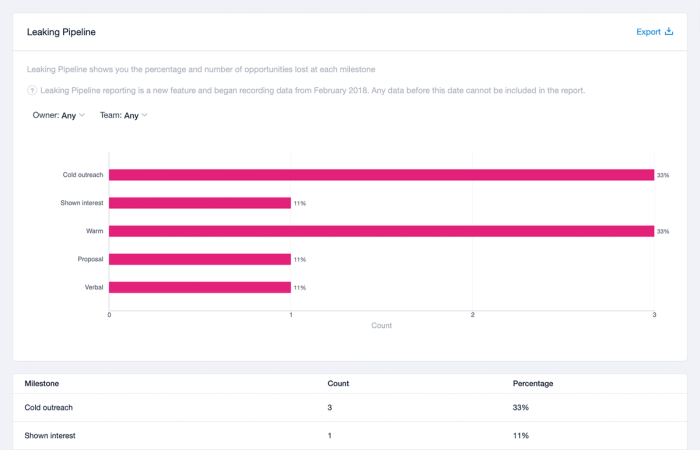Click the Verbal label on chart axis
The width and height of the screenshot is (700, 450).
pos(93,287)
